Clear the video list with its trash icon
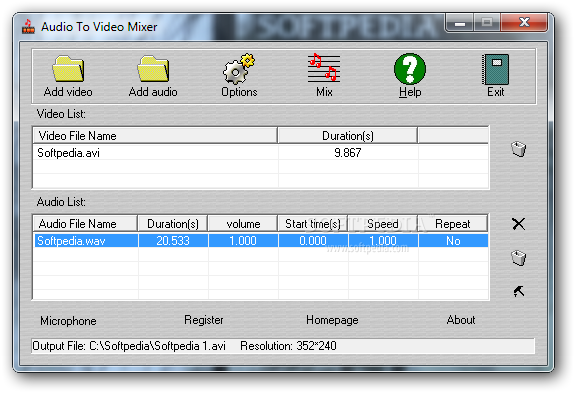The width and height of the screenshot is (575, 393). click(x=519, y=149)
